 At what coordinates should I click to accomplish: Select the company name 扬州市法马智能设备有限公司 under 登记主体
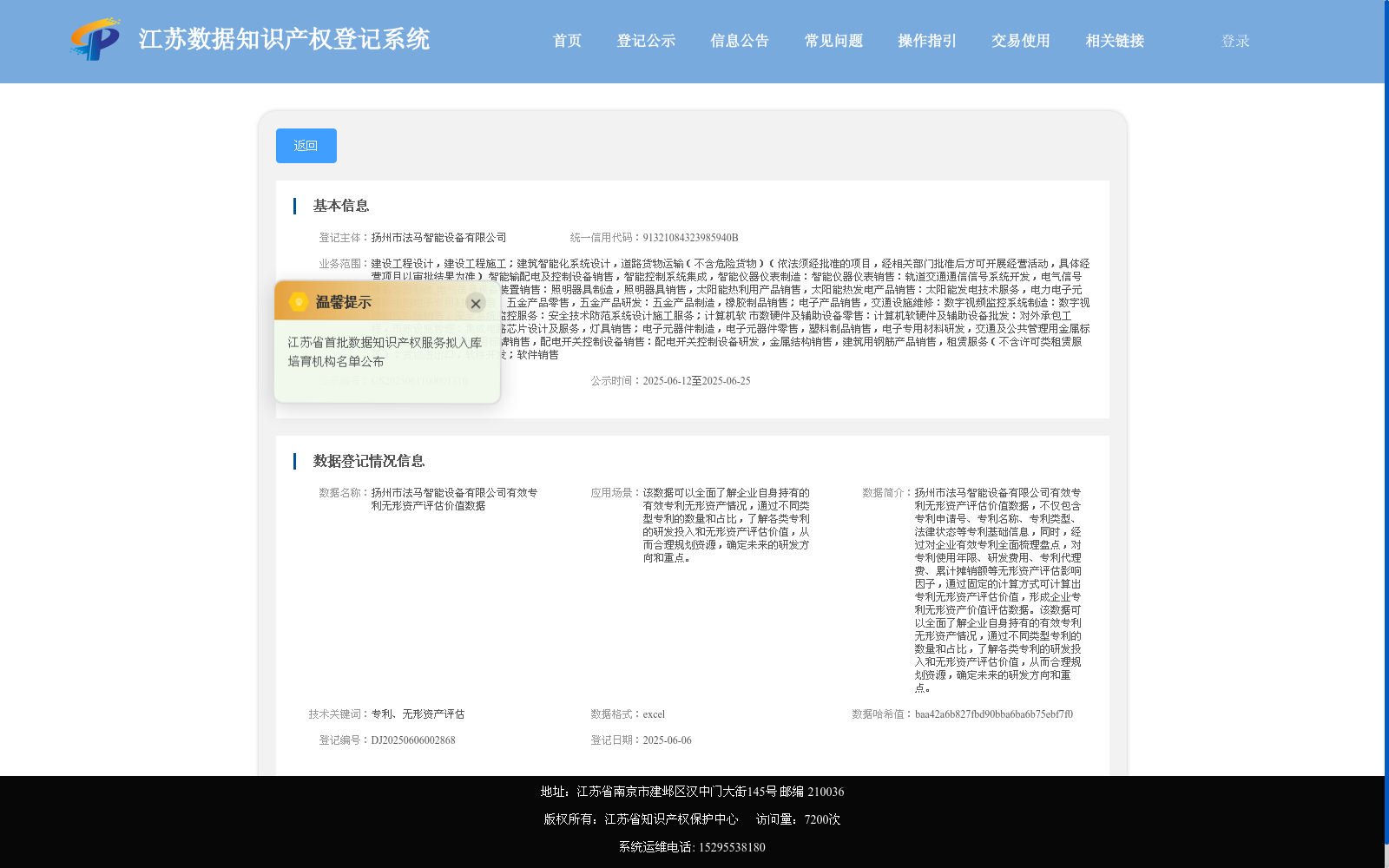pos(438,238)
